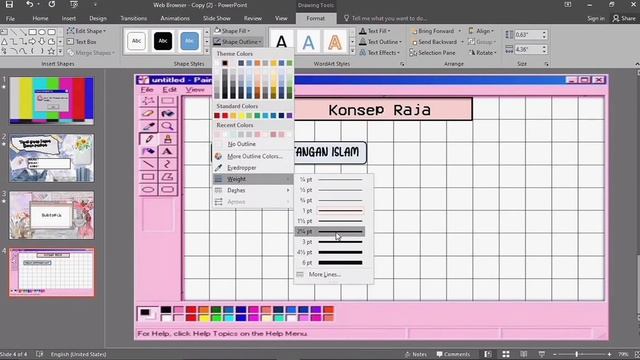Select the black Abc shape style

click(163, 41)
